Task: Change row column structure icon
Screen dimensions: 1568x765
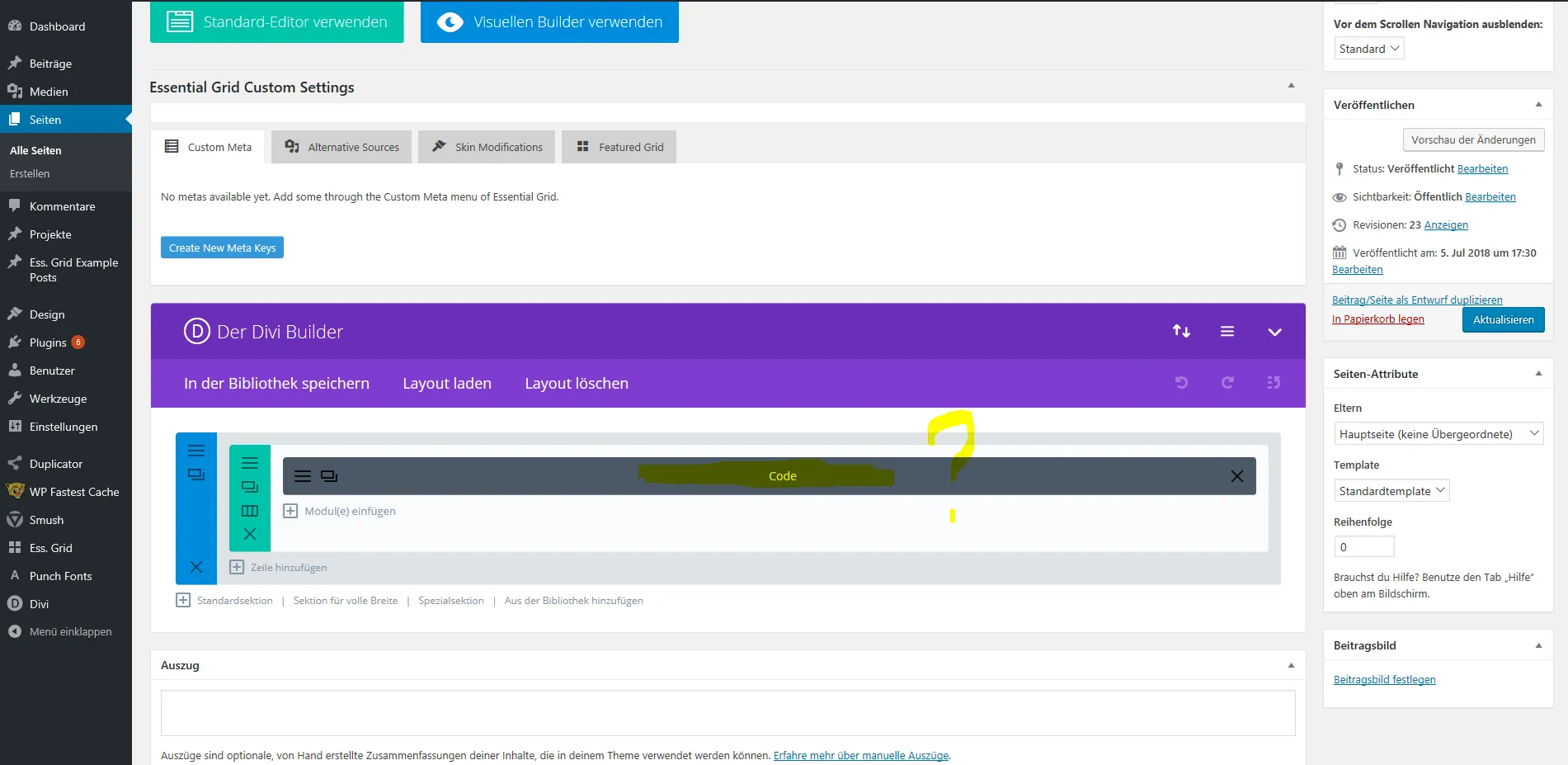Action: [x=250, y=511]
